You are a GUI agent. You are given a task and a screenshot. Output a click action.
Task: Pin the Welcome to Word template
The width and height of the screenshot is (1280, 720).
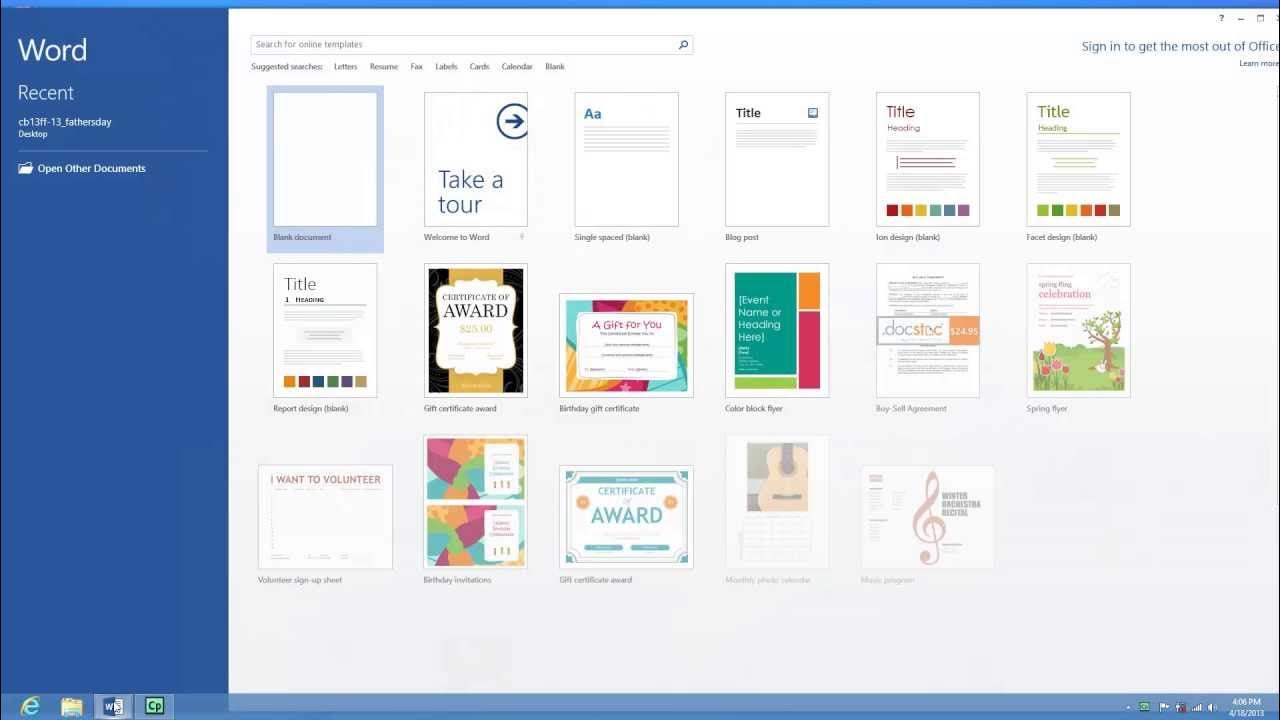point(522,237)
